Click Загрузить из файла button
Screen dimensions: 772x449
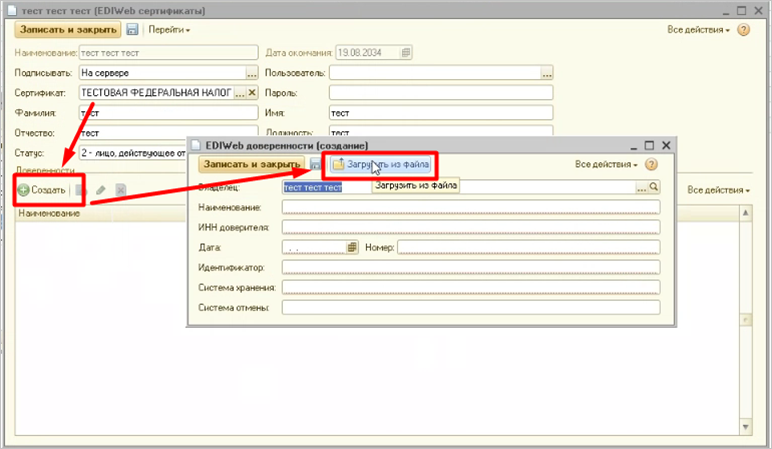pyautogui.click(x=381, y=164)
